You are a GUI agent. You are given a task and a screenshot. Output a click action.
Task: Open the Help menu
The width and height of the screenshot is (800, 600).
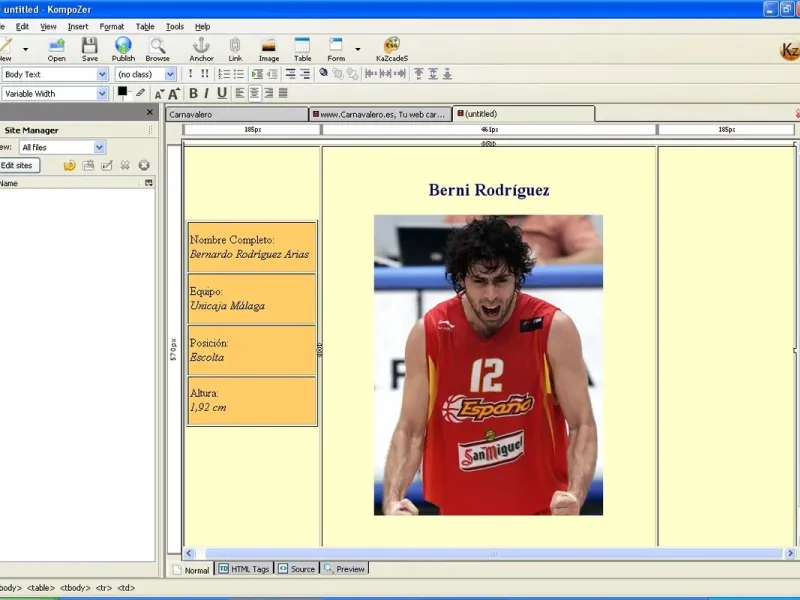point(203,27)
